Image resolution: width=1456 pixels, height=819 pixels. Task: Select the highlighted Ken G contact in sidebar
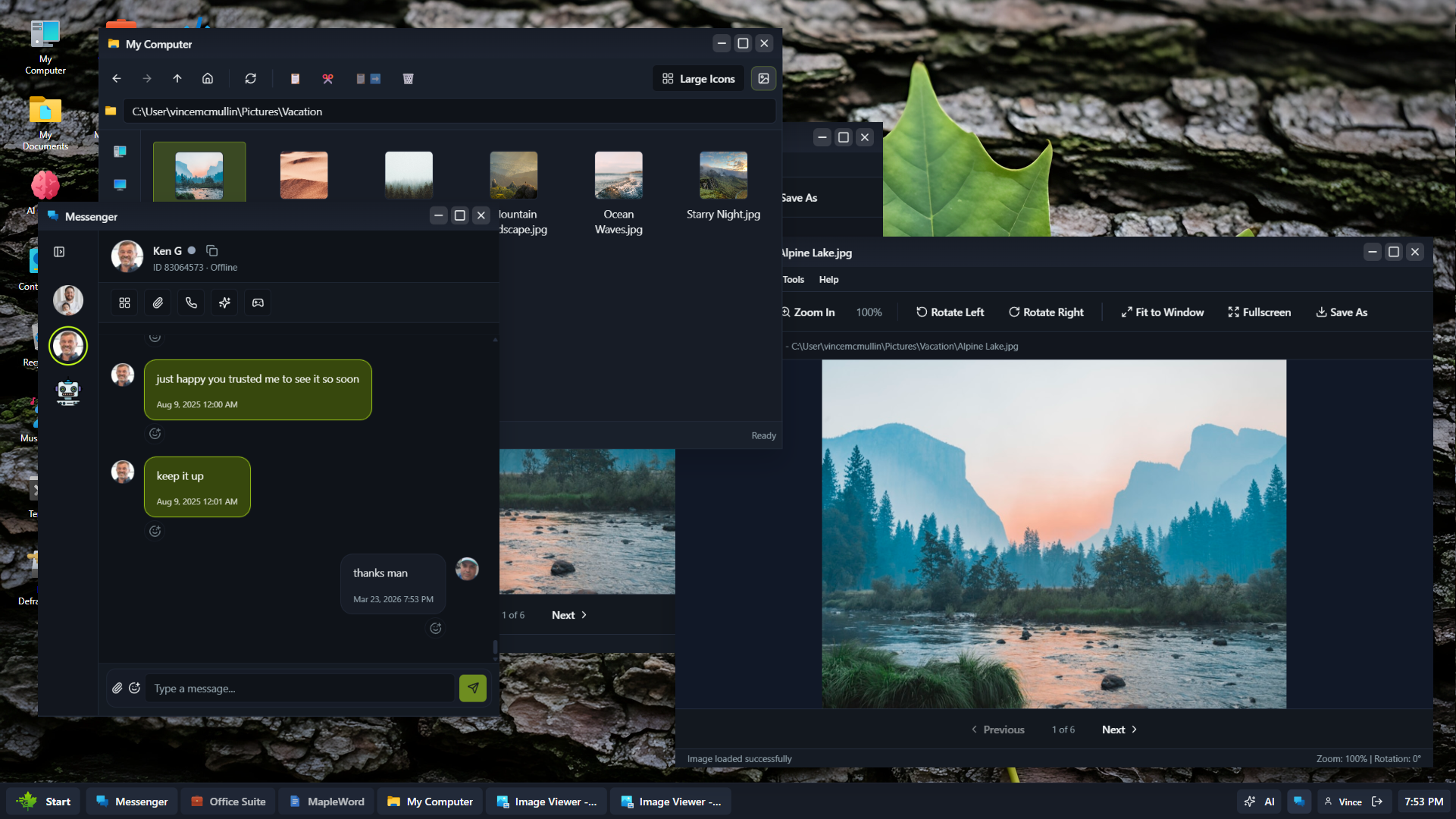point(68,346)
